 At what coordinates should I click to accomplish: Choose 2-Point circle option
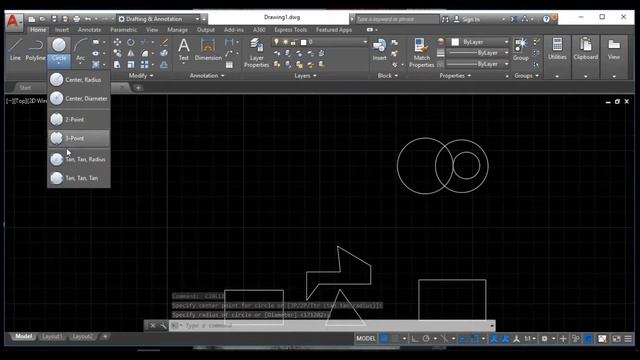[x=79, y=119]
